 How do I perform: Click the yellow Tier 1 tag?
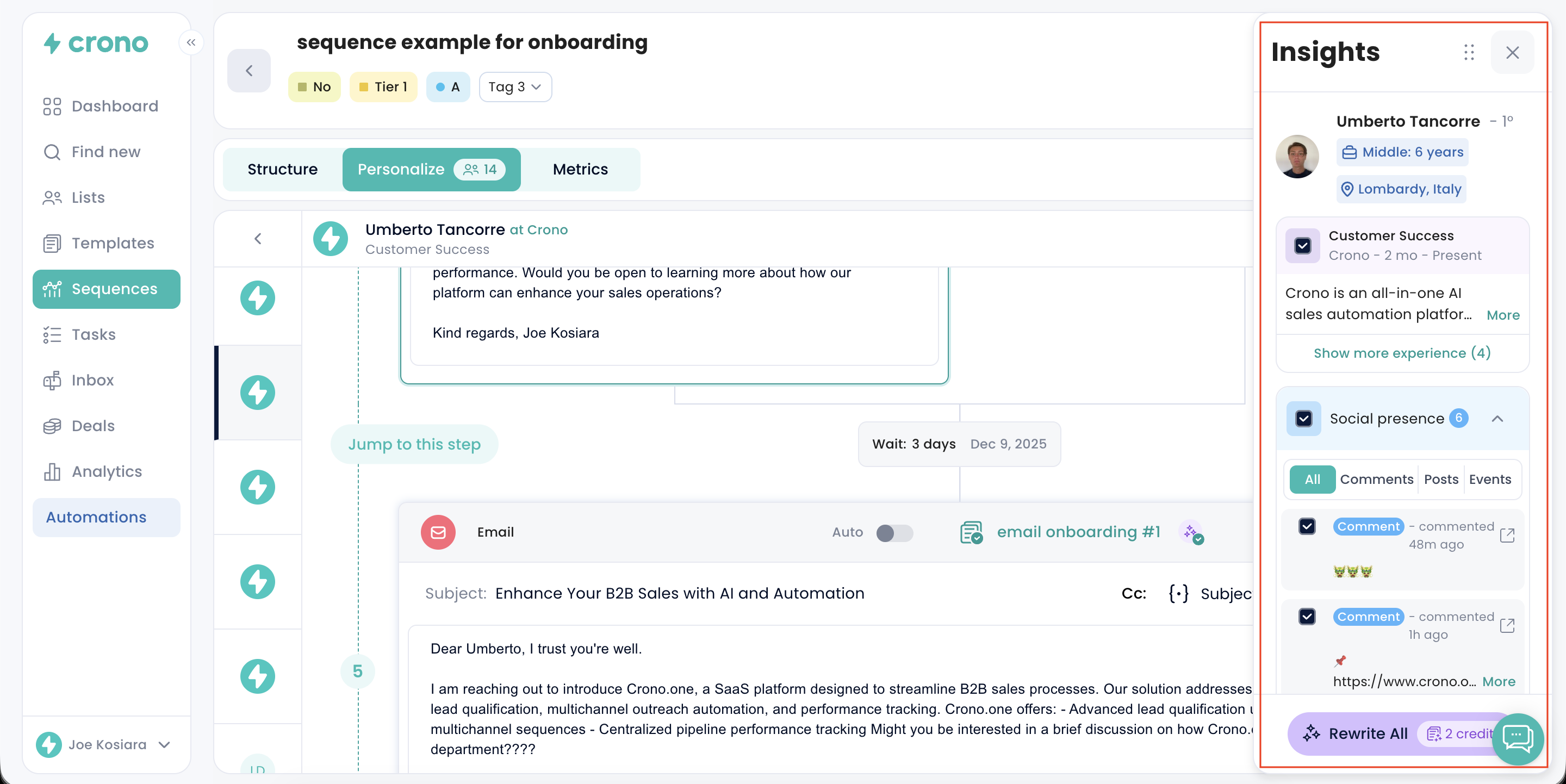click(x=383, y=87)
